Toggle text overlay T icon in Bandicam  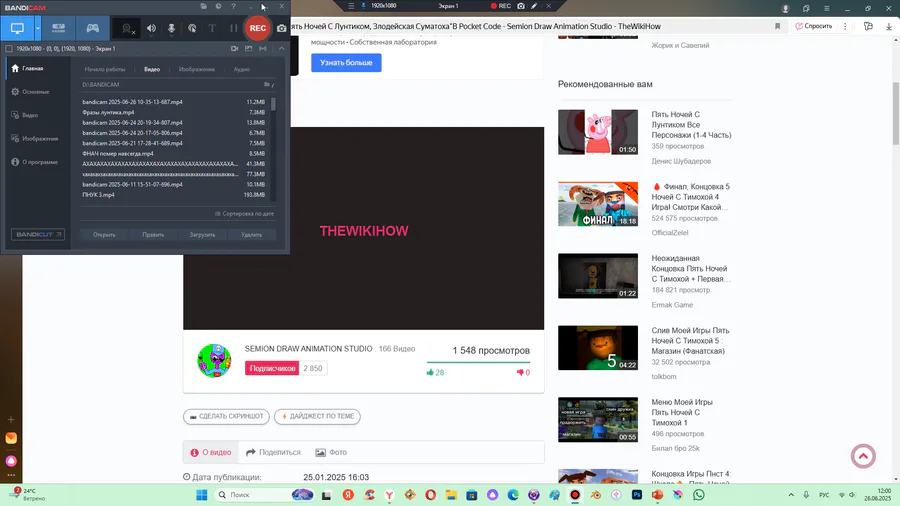[x=212, y=28]
